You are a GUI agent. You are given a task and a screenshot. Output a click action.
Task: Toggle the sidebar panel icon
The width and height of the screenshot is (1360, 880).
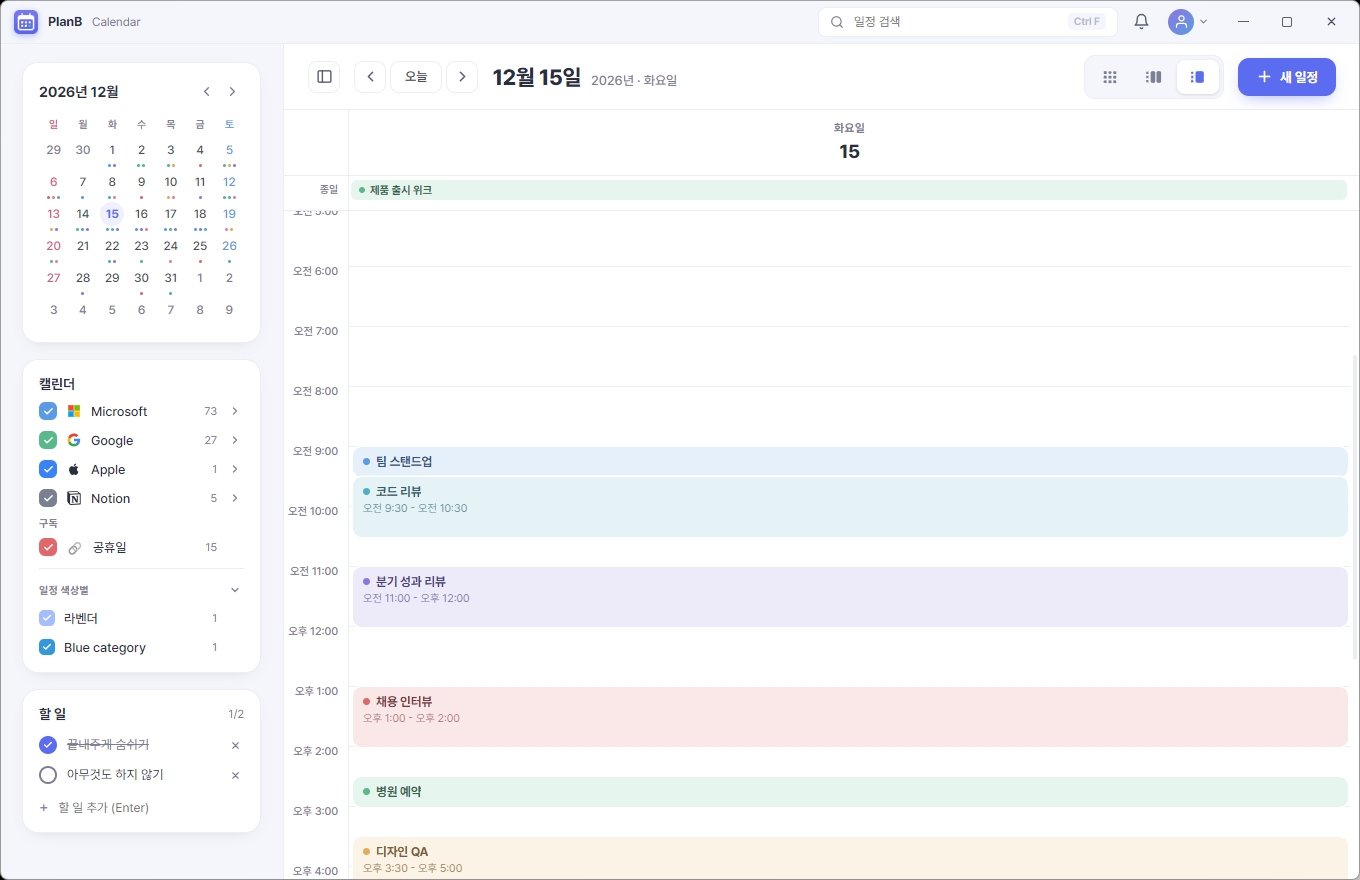click(x=324, y=77)
